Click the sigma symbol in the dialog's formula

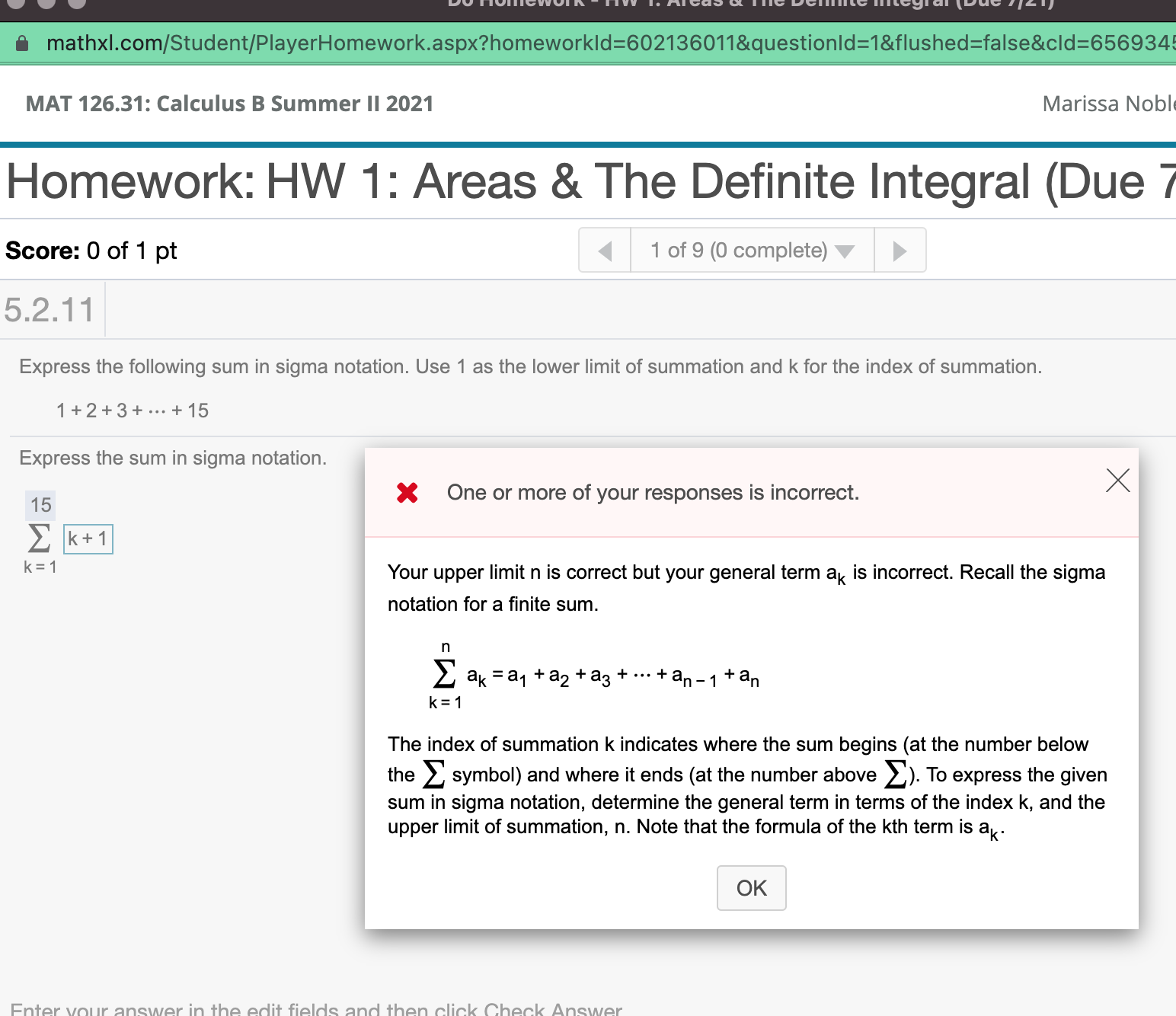444,673
